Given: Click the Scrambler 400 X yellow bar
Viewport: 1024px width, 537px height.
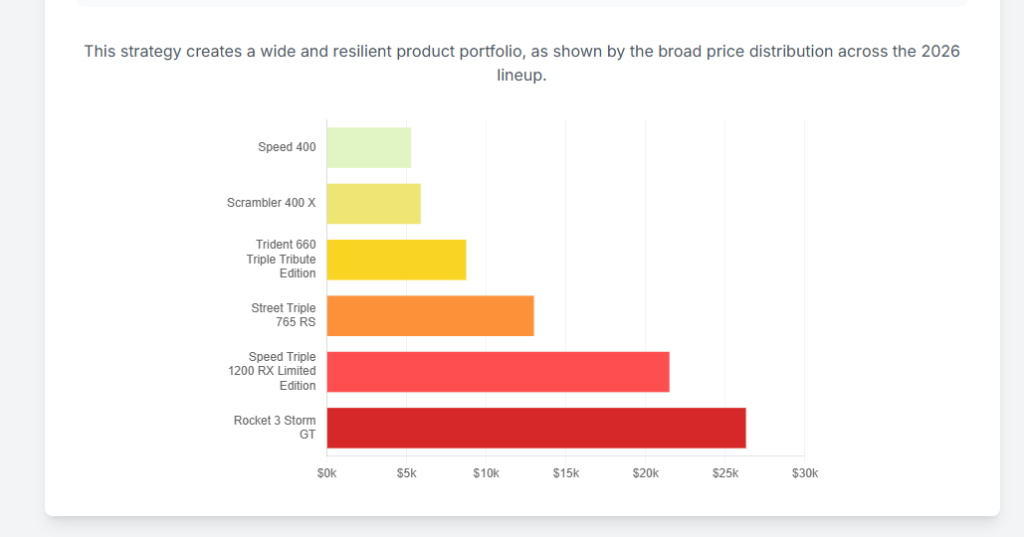Looking at the screenshot, I should pos(373,204).
